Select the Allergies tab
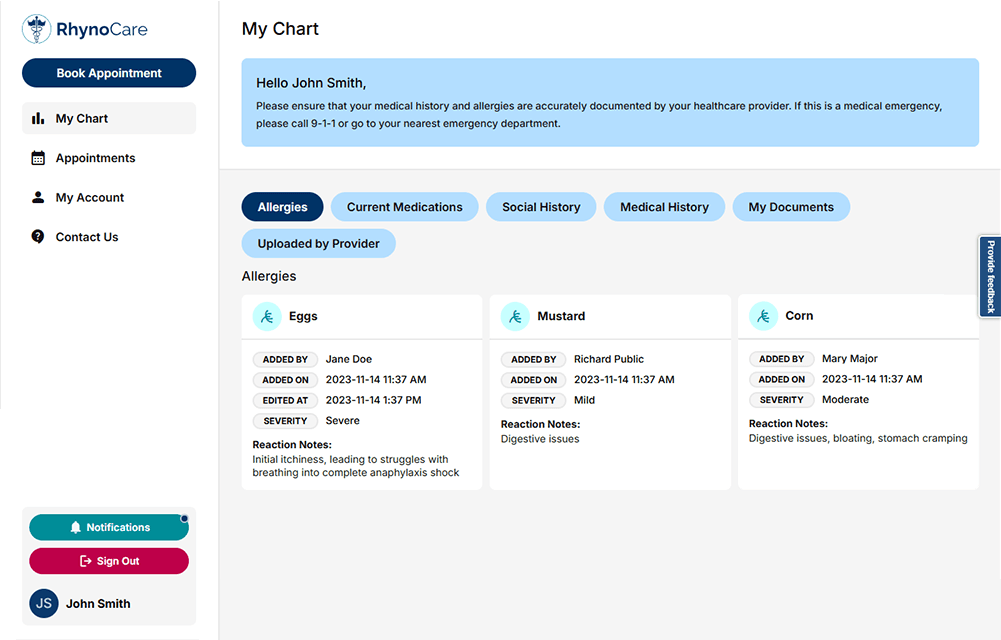This screenshot has height=640, width=1001. pos(282,207)
